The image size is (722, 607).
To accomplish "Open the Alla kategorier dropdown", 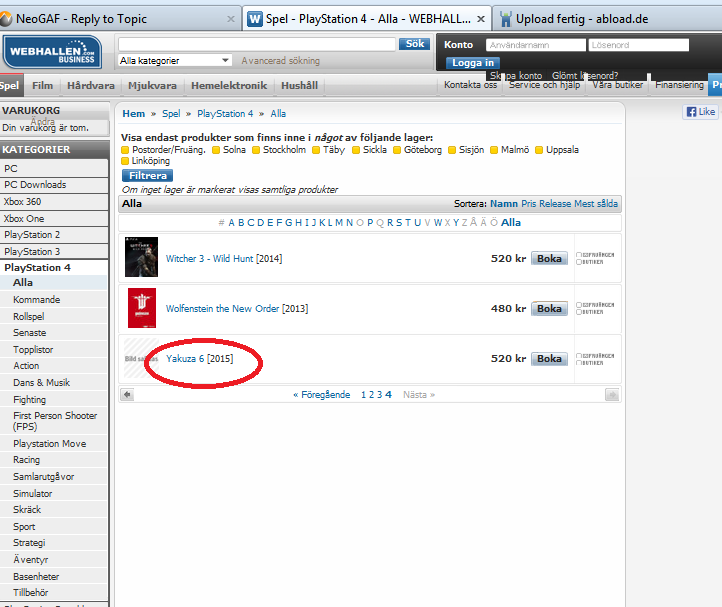I will pyautogui.click(x=175, y=61).
